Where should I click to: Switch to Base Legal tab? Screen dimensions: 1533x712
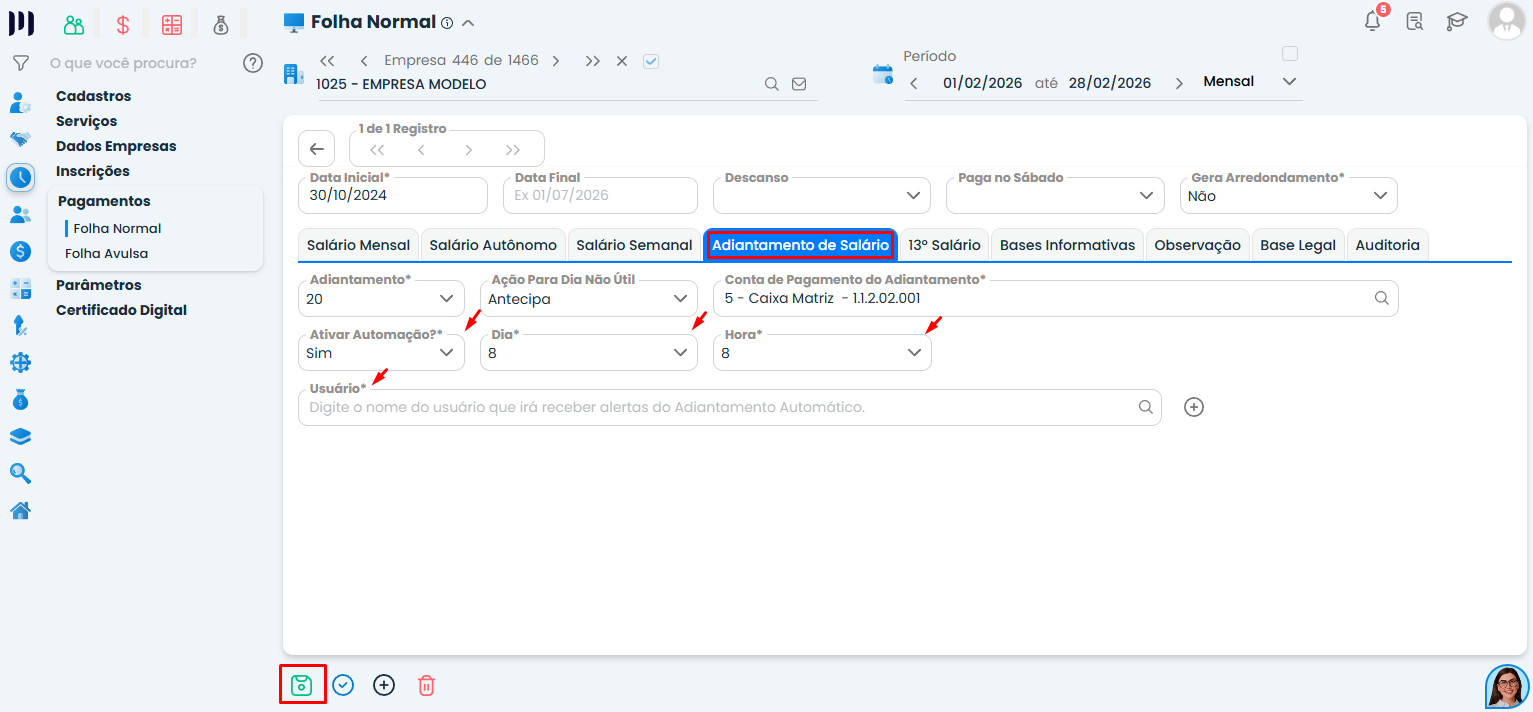(1298, 245)
